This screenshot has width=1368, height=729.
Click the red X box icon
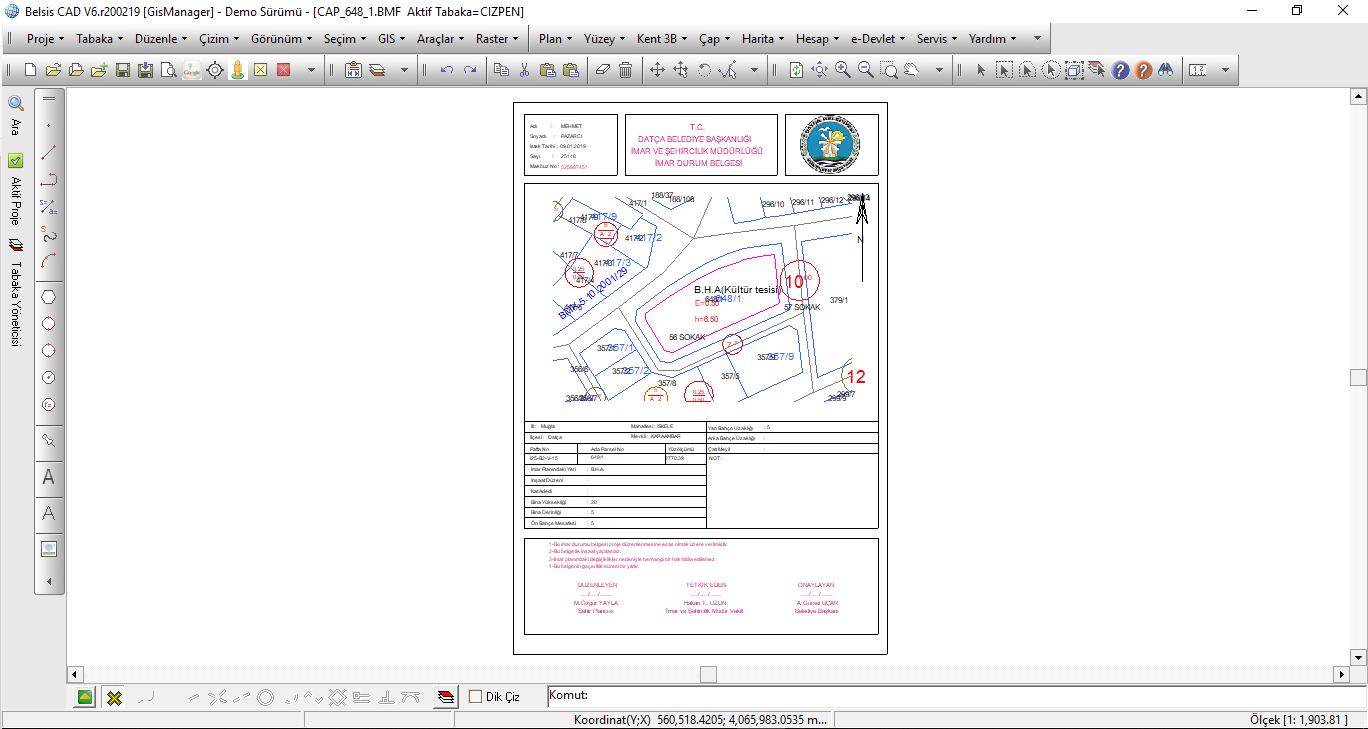283,70
